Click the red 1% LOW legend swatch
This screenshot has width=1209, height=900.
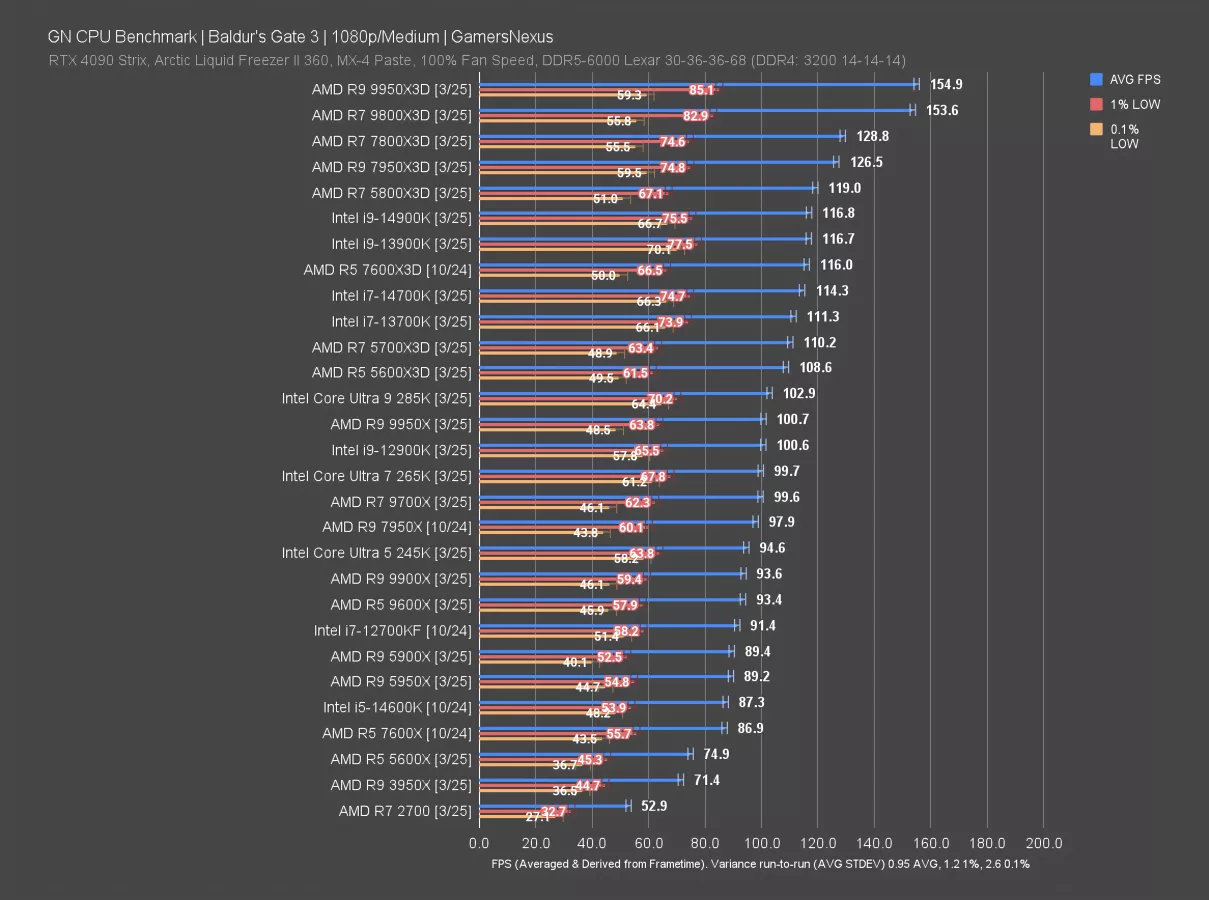1097,104
